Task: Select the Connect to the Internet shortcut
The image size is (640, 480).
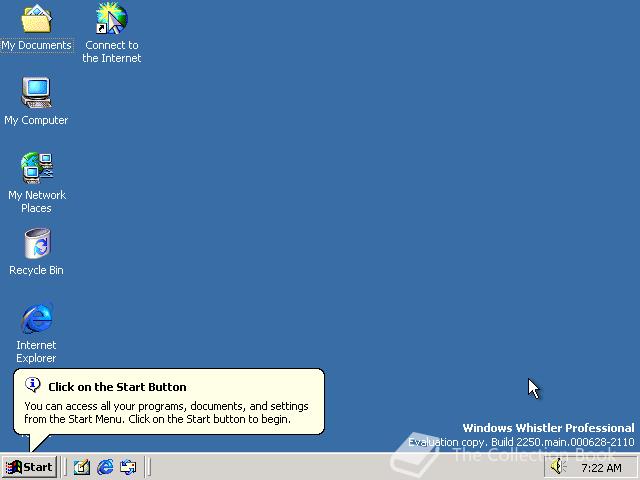Action: coord(111,19)
